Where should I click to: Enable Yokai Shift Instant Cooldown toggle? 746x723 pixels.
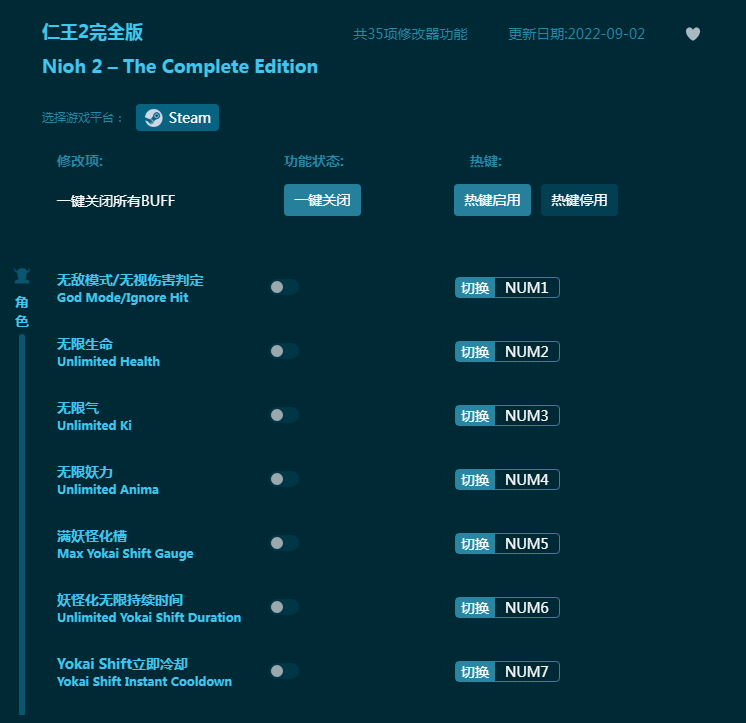[x=285, y=671]
